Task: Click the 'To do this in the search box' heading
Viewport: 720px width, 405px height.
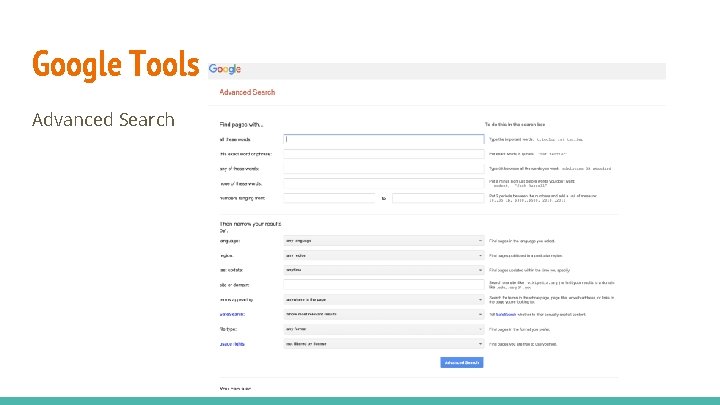Action: (x=515, y=124)
